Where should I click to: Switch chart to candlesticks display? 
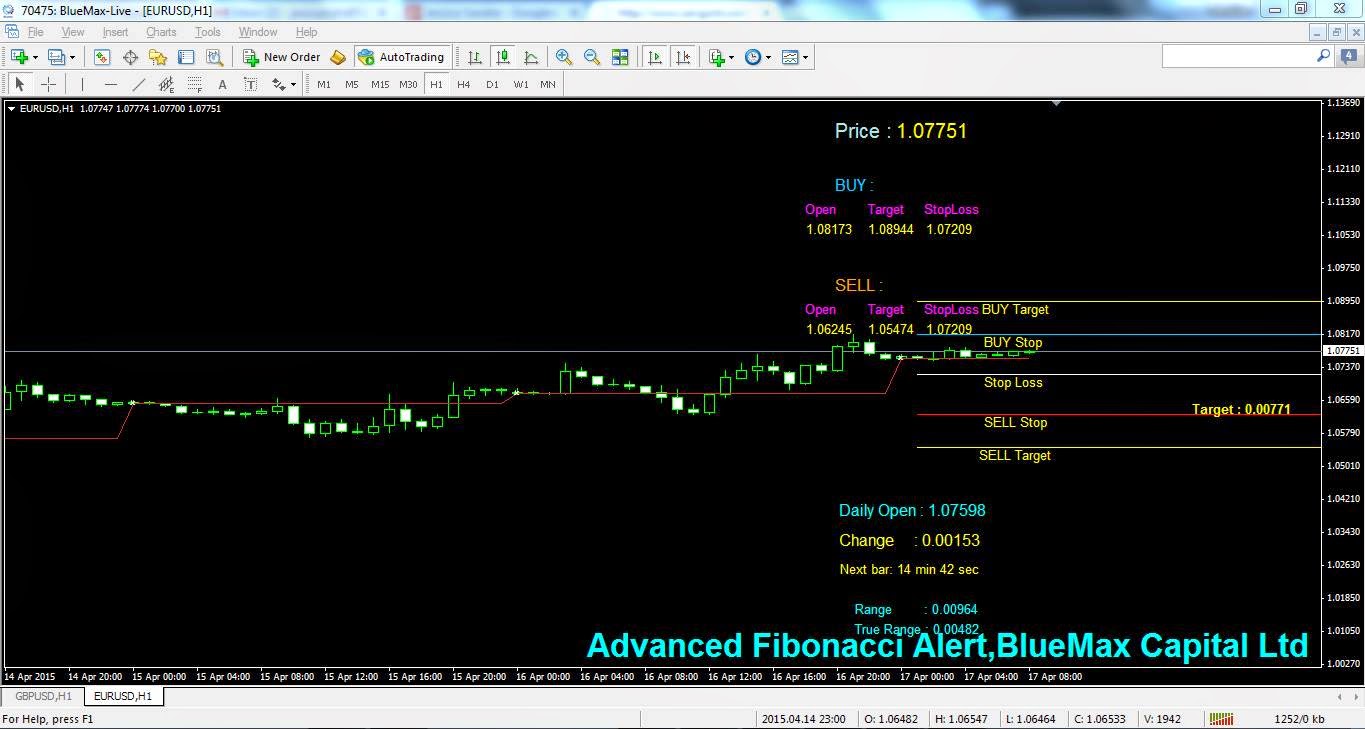pyautogui.click(x=503, y=57)
